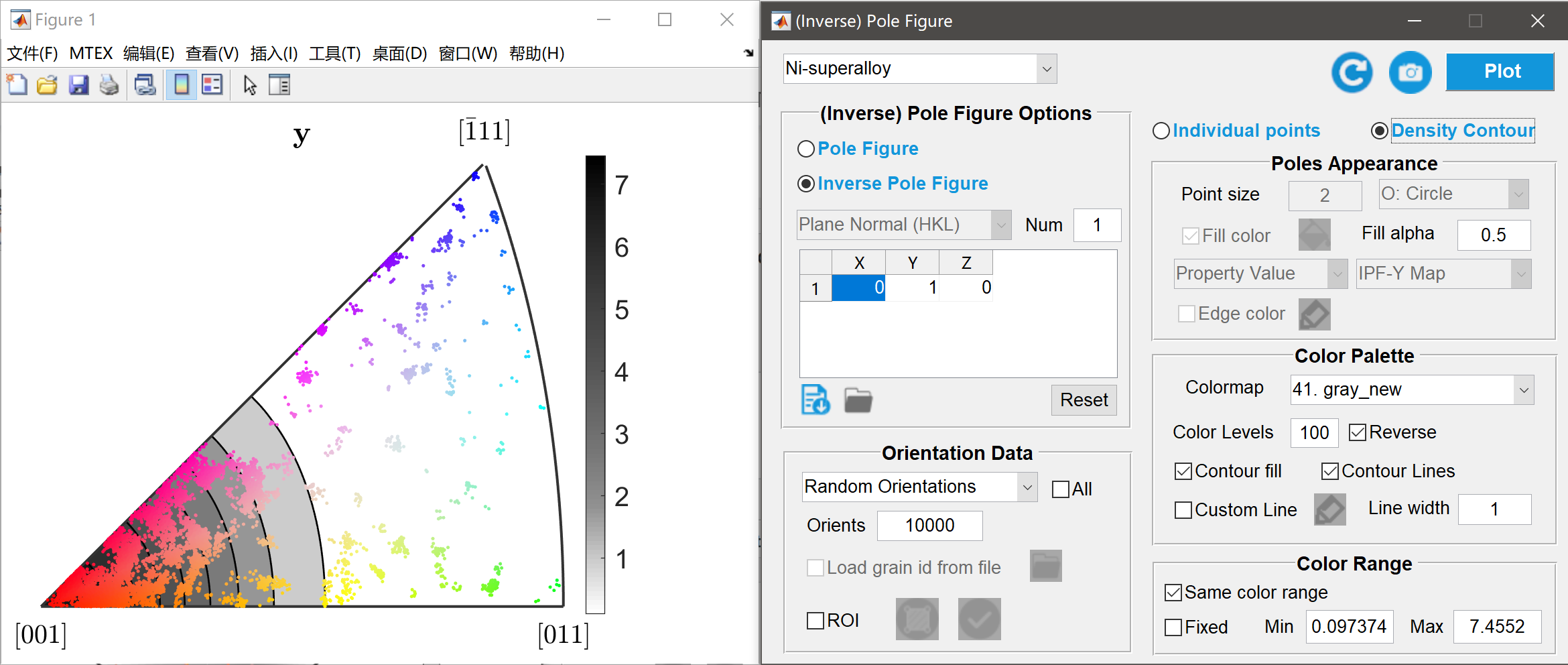The width and height of the screenshot is (1568, 665).
Task: Tick the Fixed color range checkbox
Action: click(x=1173, y=627)
